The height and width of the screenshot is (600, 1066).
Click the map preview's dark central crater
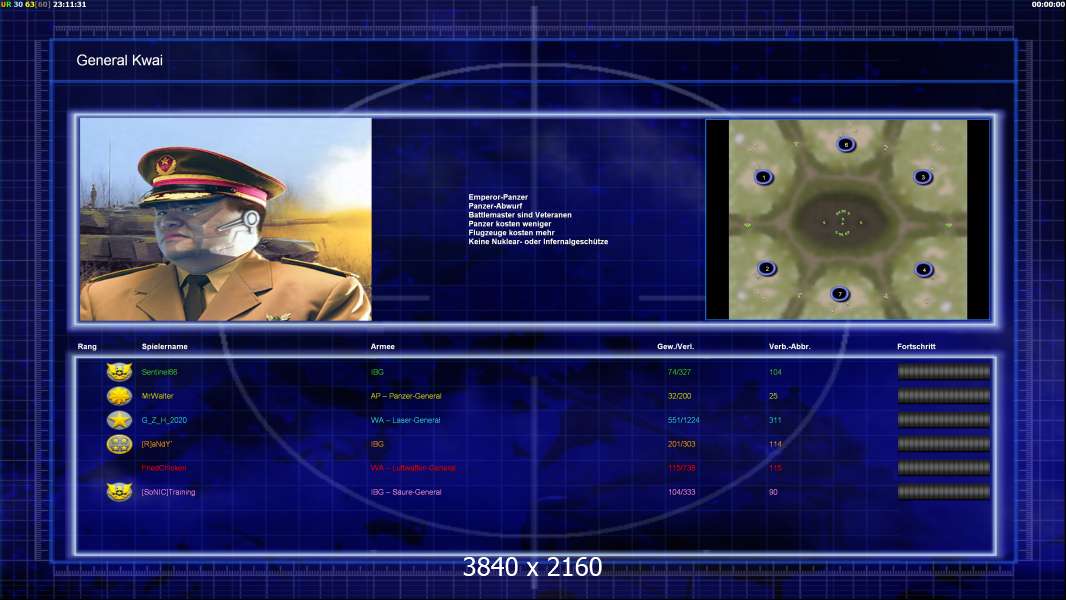(x=842, y=222)
